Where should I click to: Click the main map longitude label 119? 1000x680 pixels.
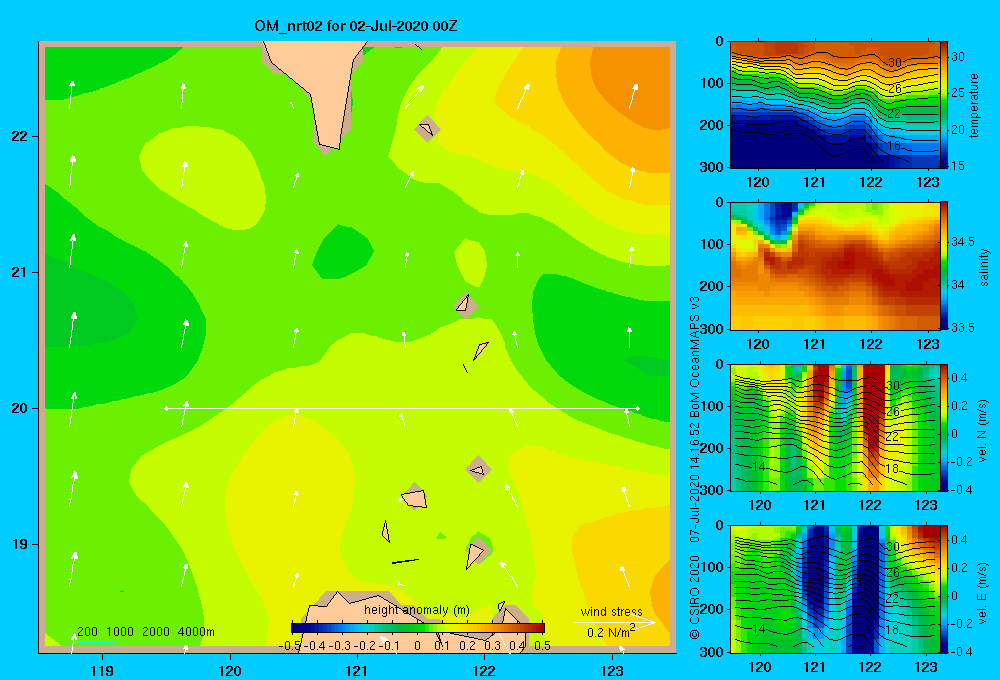[x=102, y=670]
